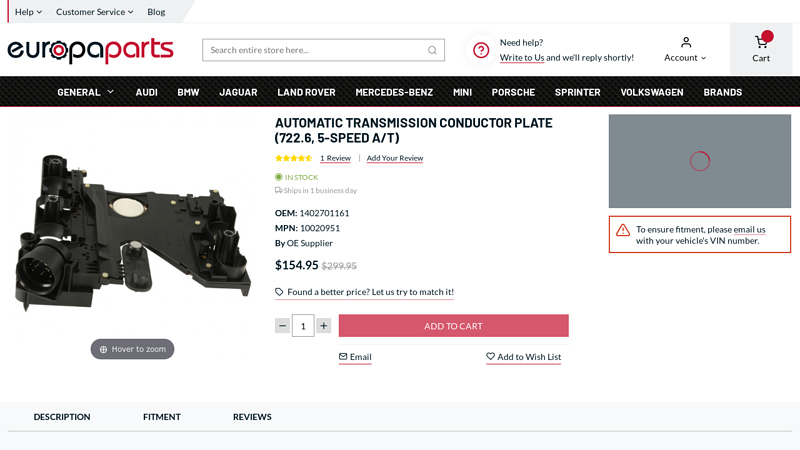Click the Add to Cart button

(453, 326)
